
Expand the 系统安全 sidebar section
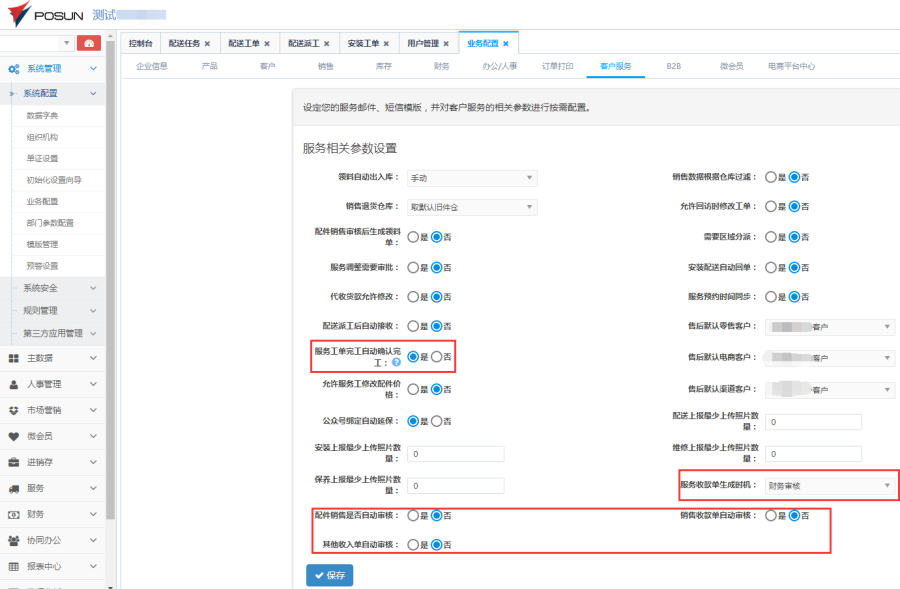tap(55, 288)
